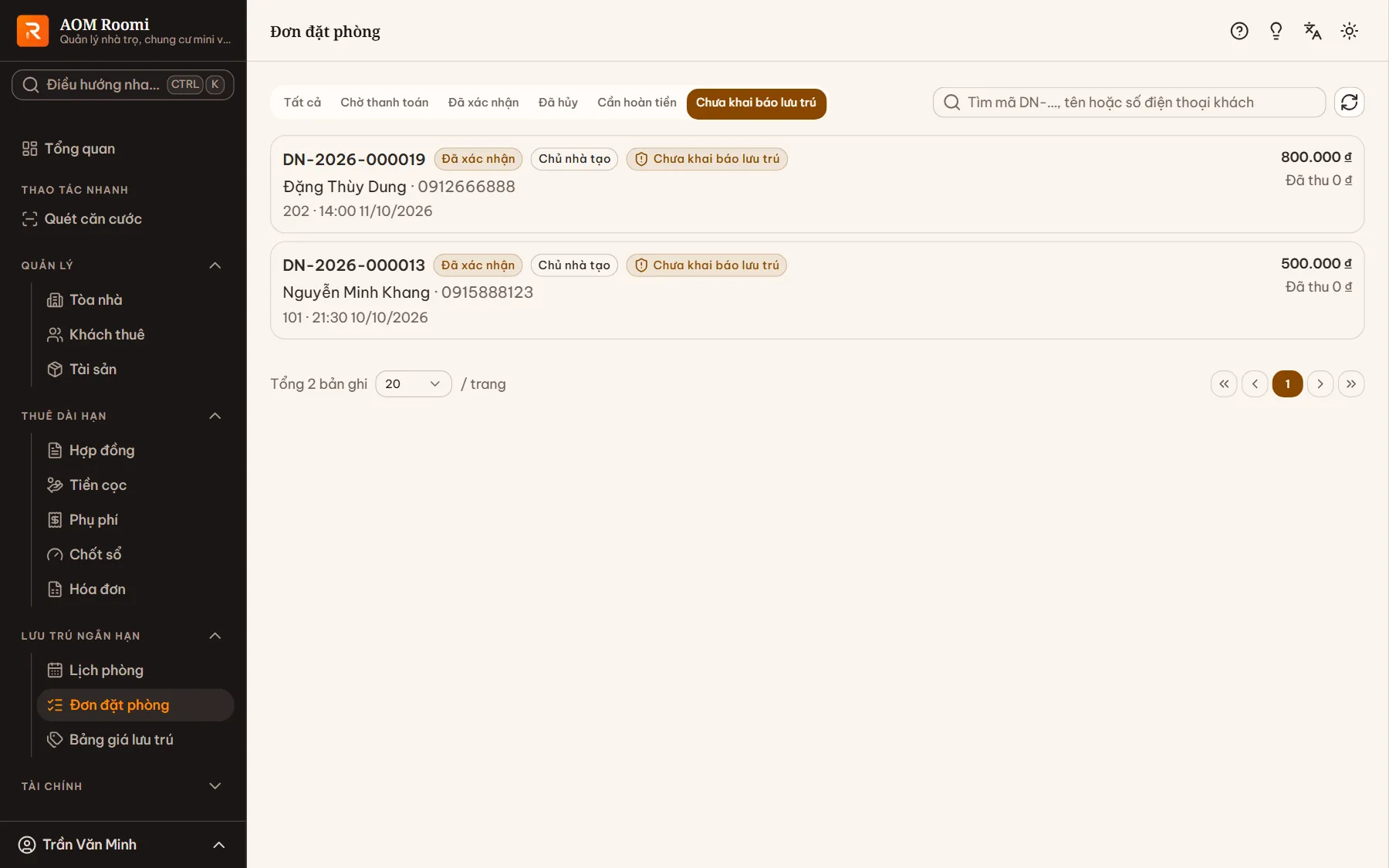Open Chốt số page
This screenshot has height=868, width=1389.
pyautogui.click(x=136, y=554)
